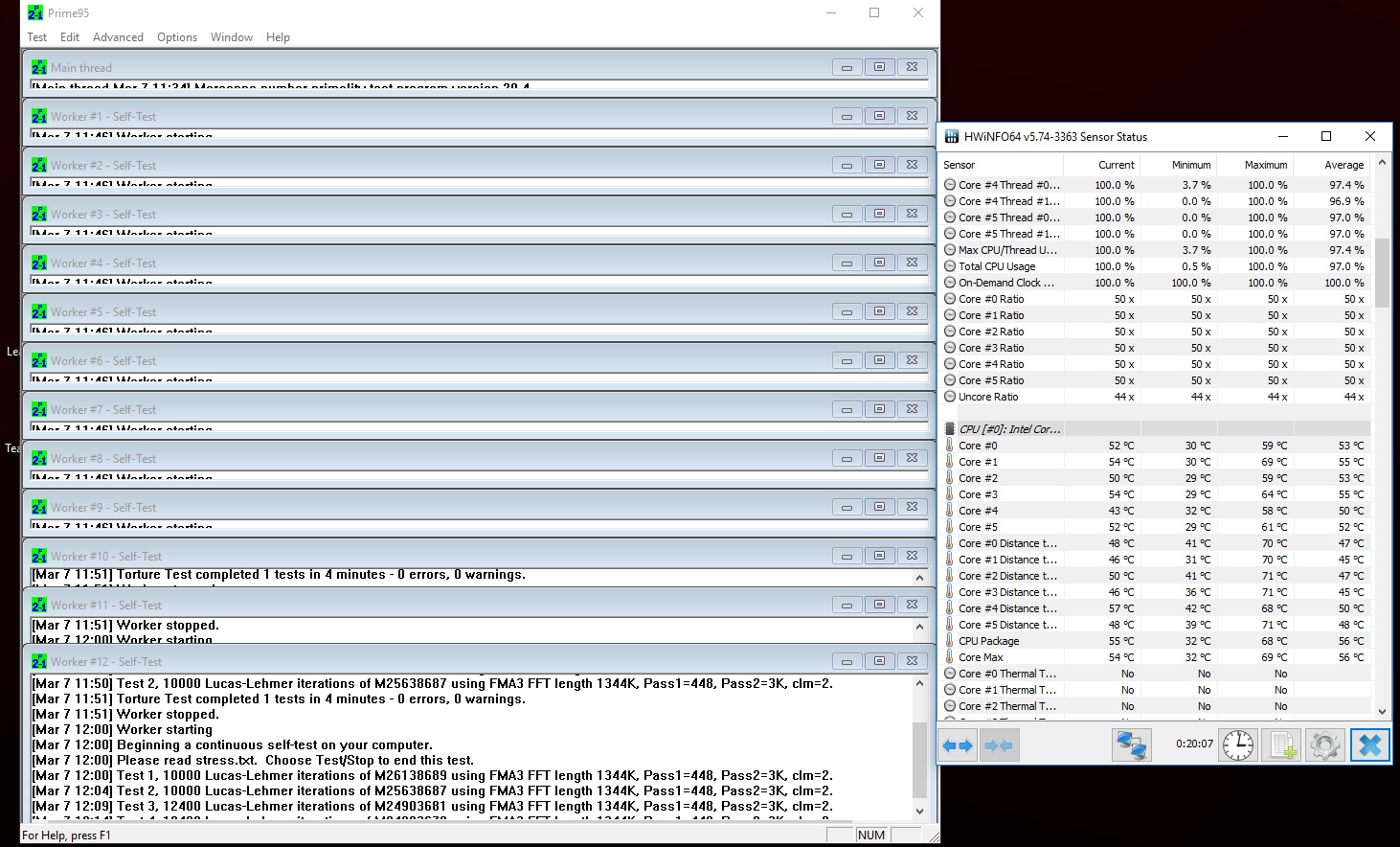Click the Worker #9 - Self-Test title bar
This screenshot has width=1400, height=847.
(479, 507)
